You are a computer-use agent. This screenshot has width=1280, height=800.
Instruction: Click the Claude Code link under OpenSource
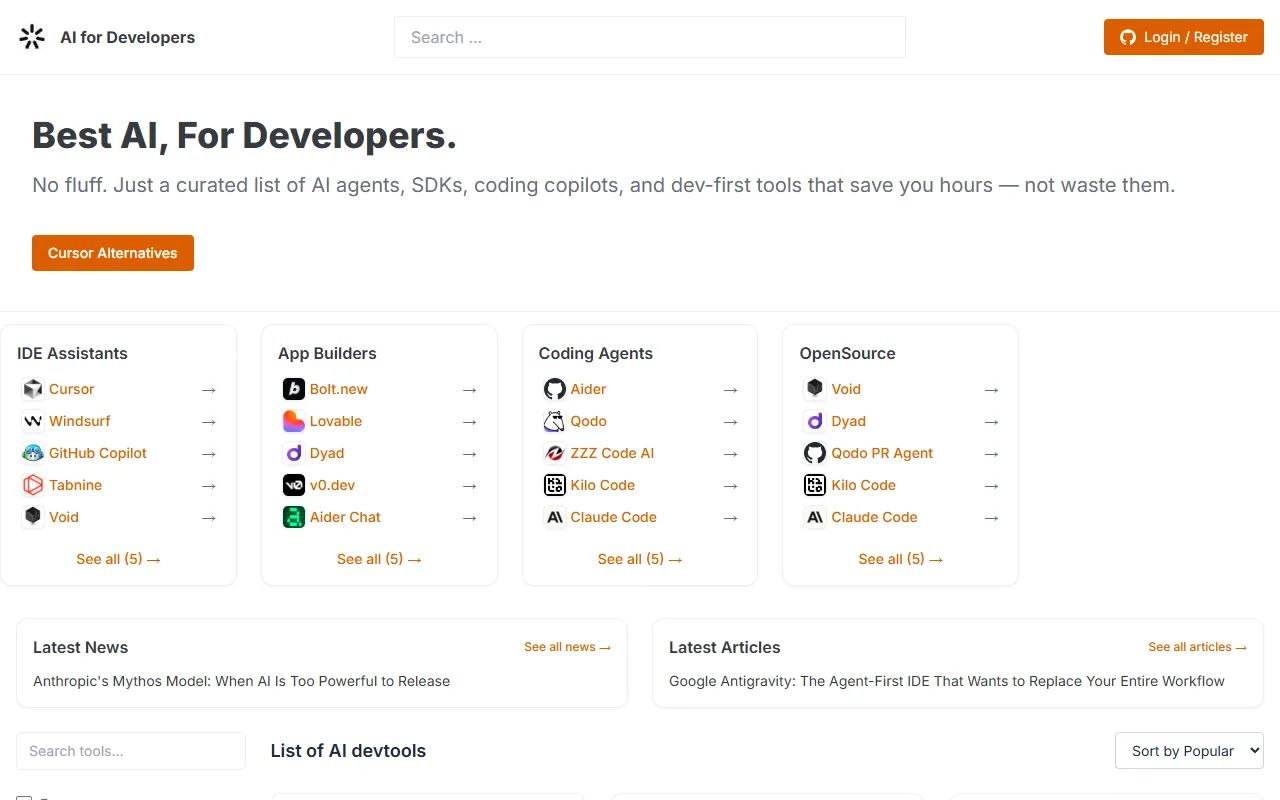pos(875,517)
